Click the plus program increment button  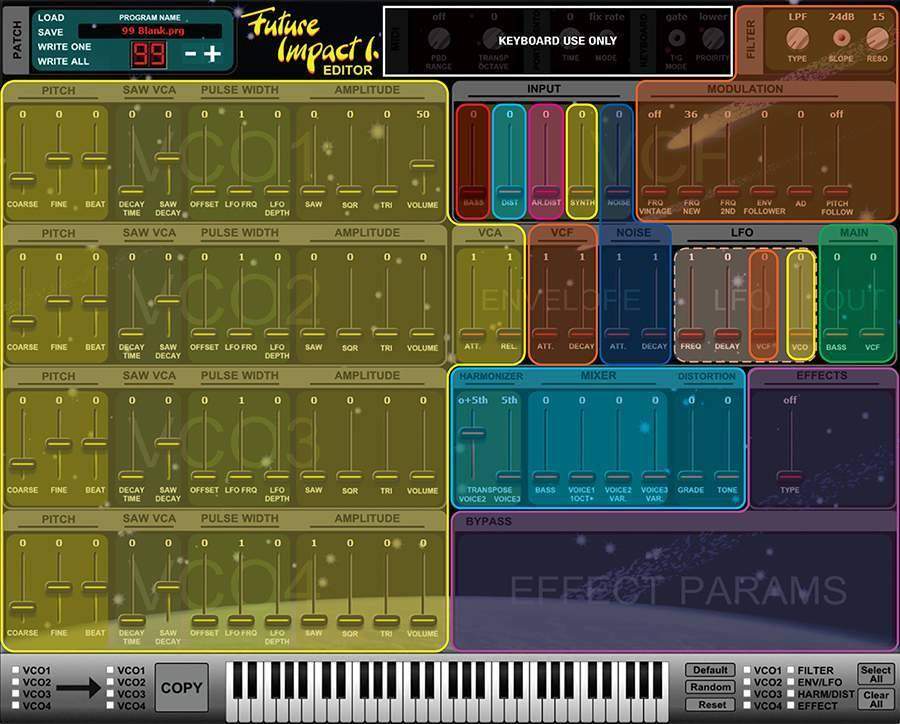tap(212, 54)
